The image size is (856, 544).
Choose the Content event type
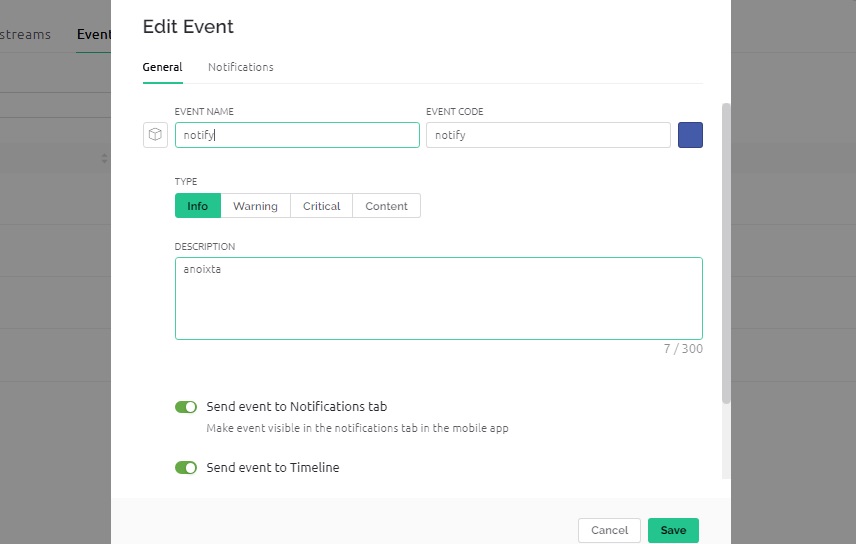tap(387, 206)
